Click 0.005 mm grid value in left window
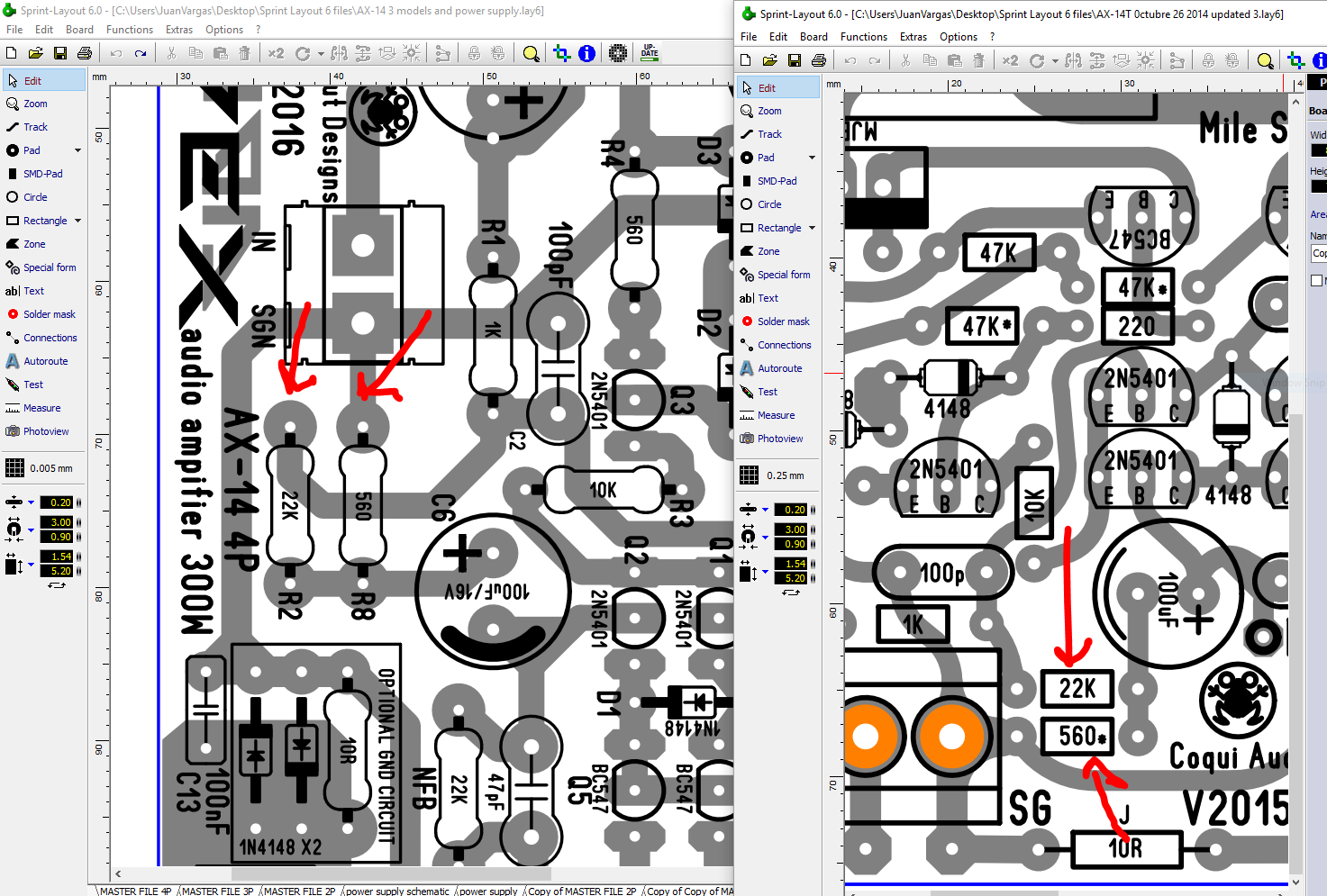Image resolution: width=1327 pixels, height=896 pixels. point(51,468)
